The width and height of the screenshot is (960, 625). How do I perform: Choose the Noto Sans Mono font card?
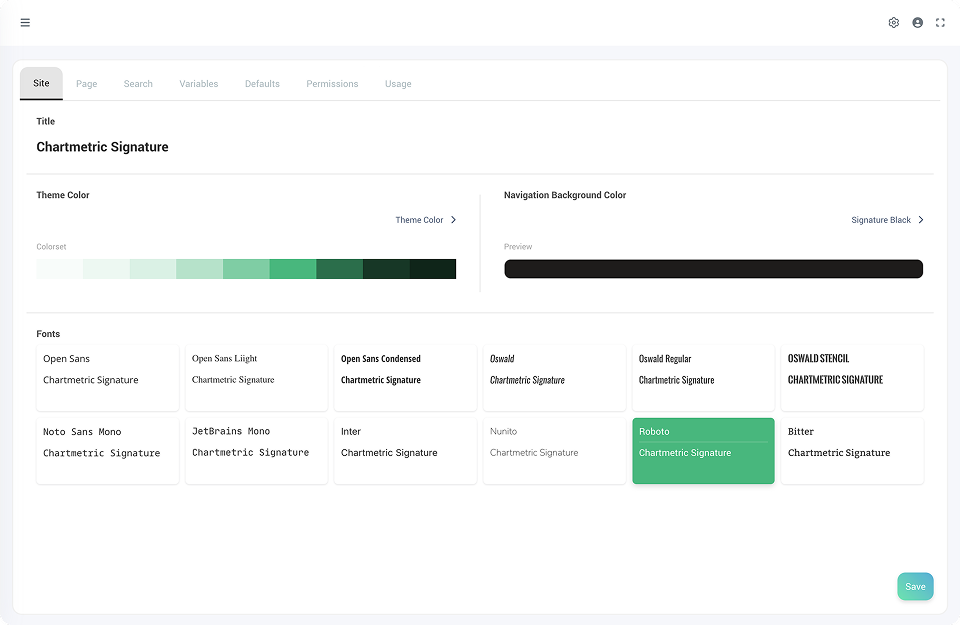(x=107, y=451)
